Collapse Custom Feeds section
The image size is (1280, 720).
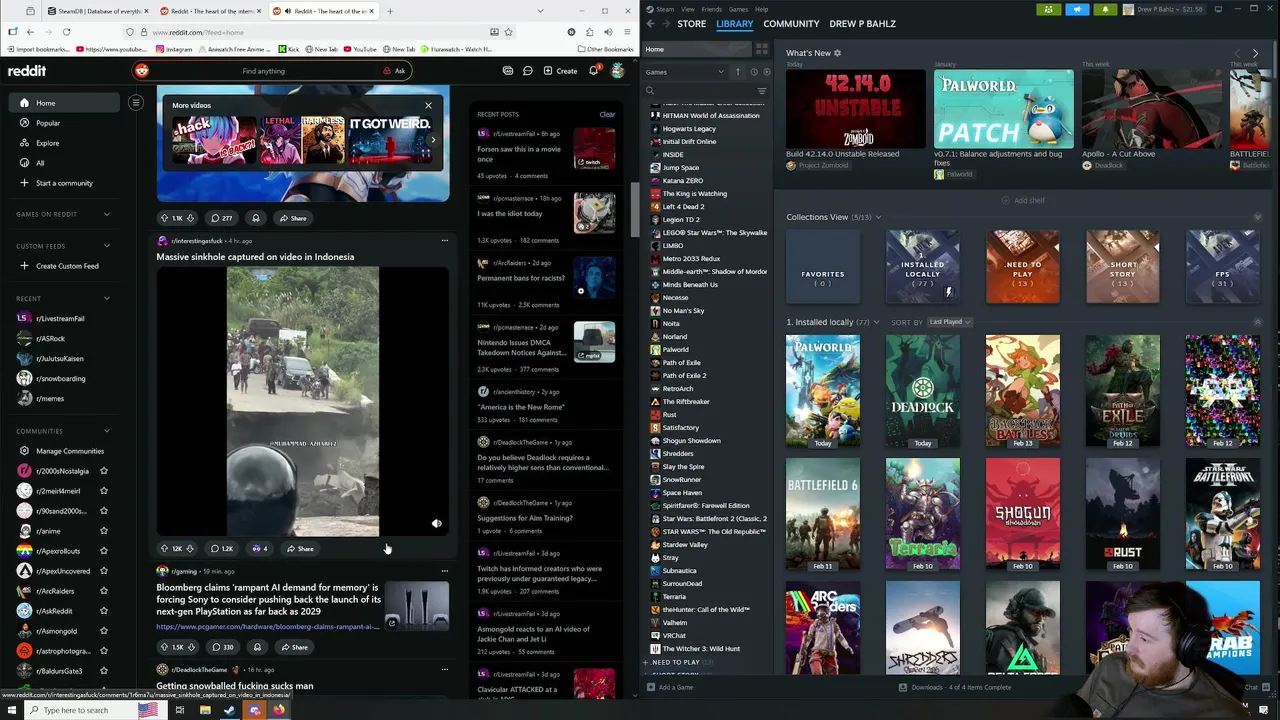point(107,246)
